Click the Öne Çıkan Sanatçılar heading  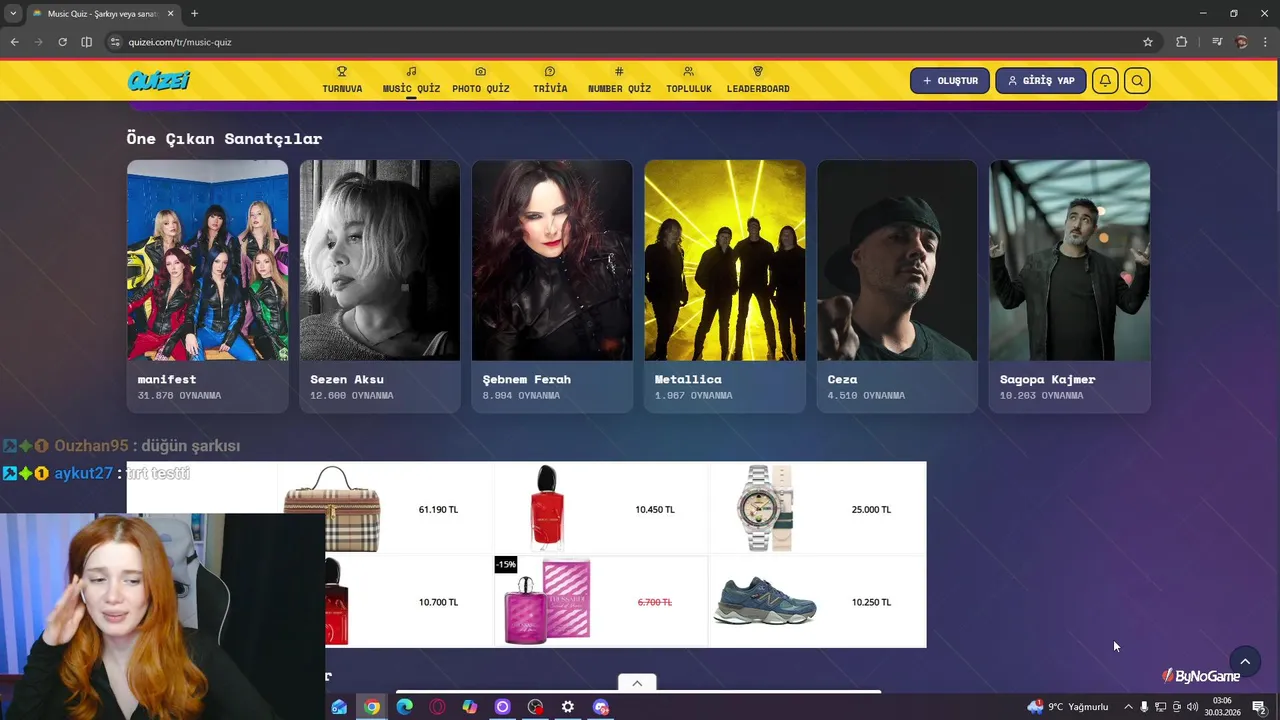224,138
